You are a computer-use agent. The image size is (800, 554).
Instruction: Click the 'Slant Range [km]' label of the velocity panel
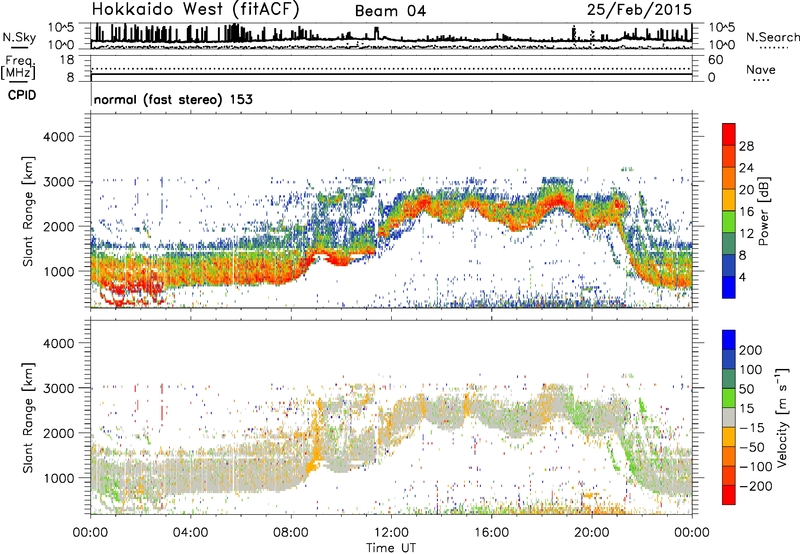point(28,418)
